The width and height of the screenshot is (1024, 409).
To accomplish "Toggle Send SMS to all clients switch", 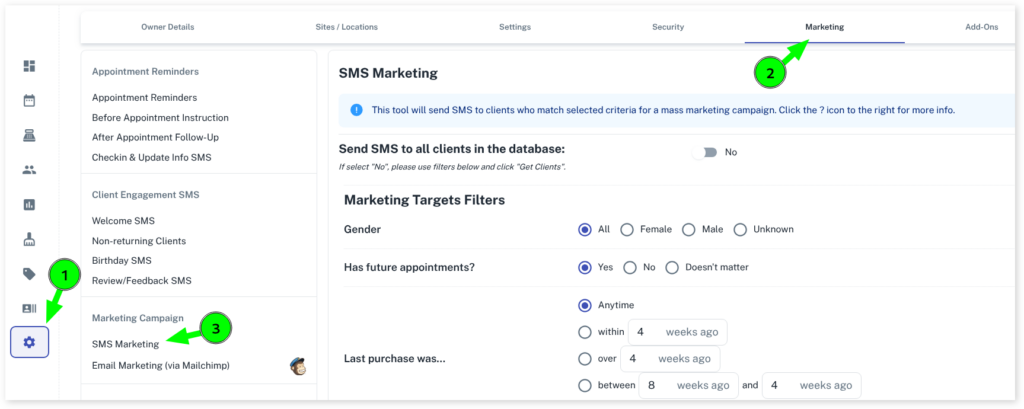I will (x=706, y=152).
